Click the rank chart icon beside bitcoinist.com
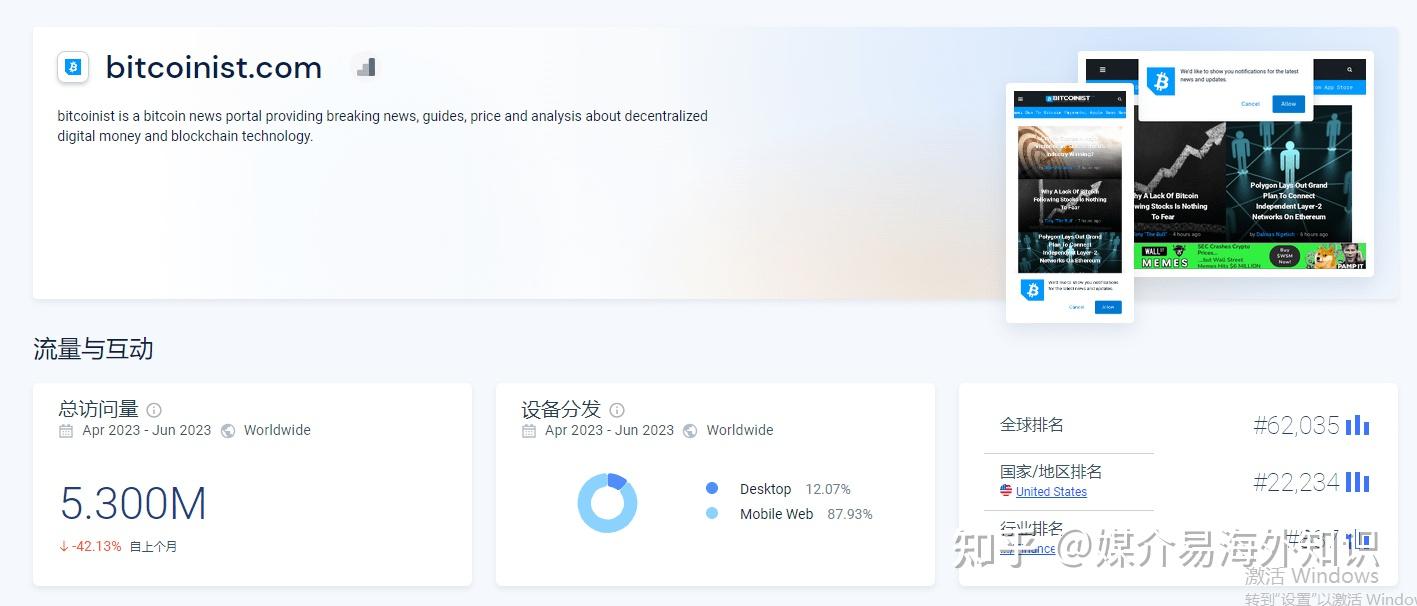 [x=365, y=66]
